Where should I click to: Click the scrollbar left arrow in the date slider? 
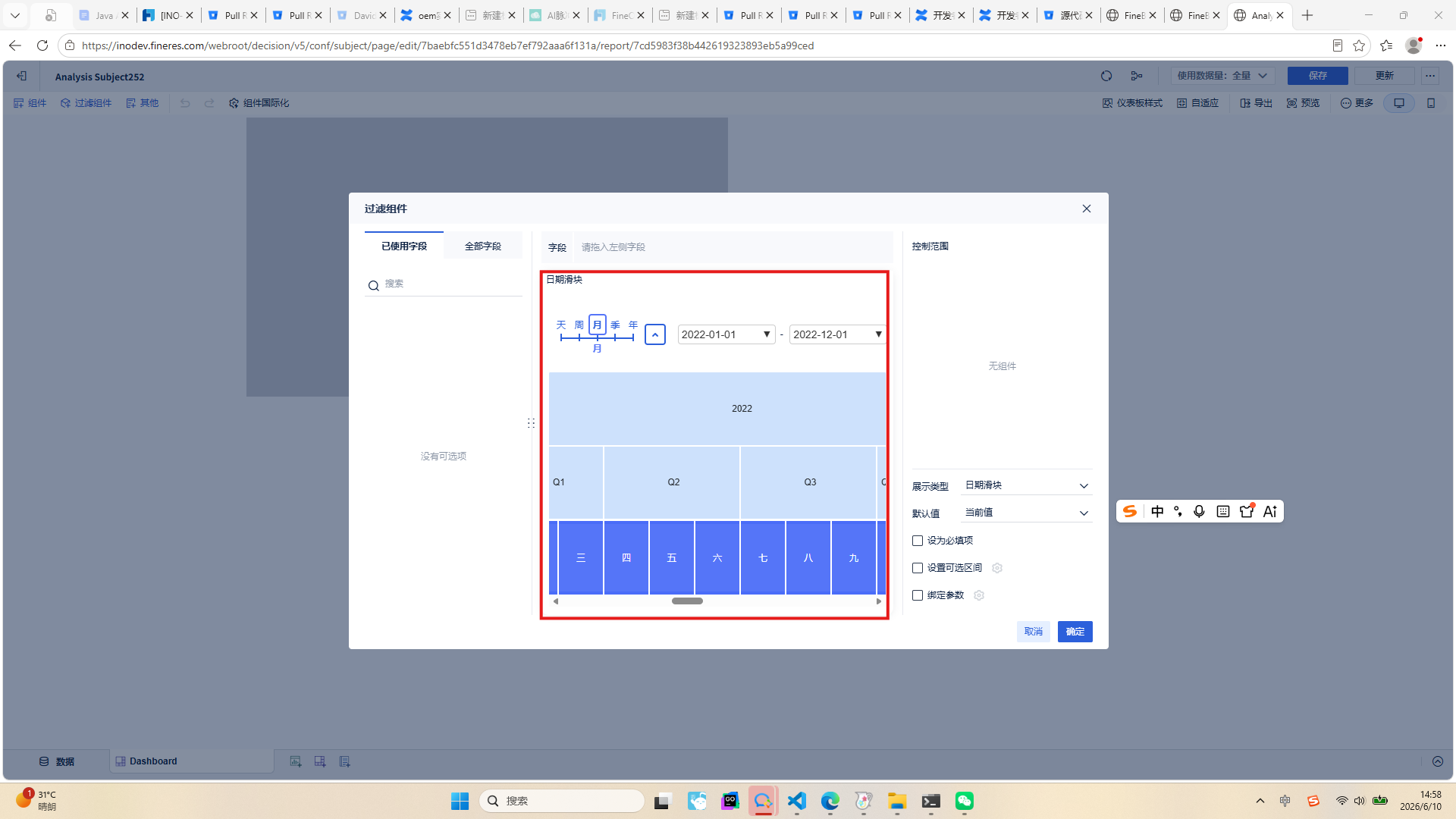pos(556,601)
